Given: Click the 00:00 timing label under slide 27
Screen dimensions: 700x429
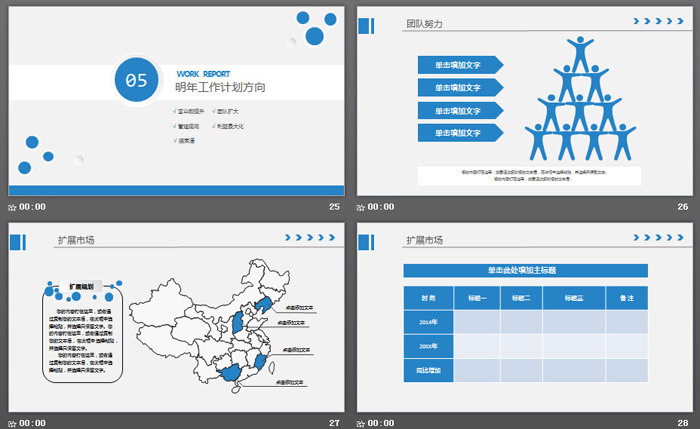Looking at the screenshot, I should pyautogui.click(x=32, y=423).
